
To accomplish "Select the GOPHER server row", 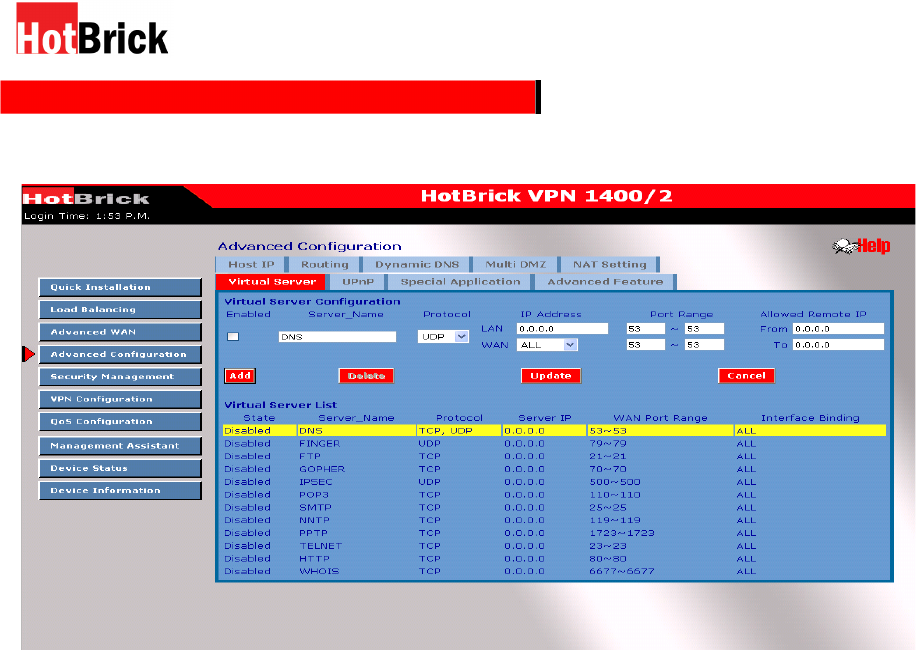I will click(x=554, y=470).
